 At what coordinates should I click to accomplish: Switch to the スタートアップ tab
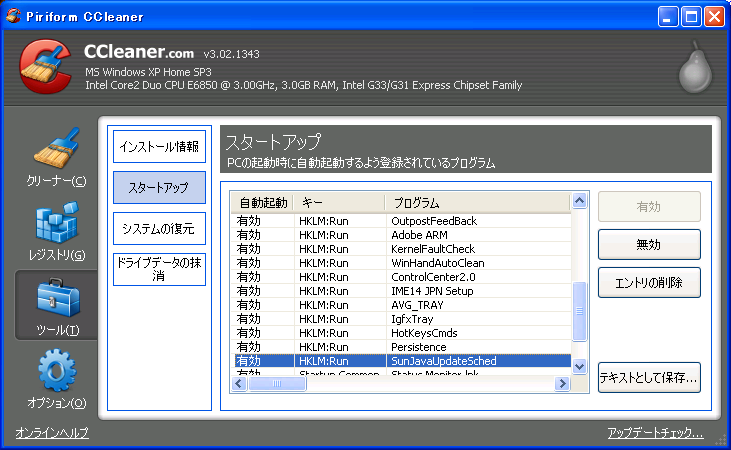[159, 187]
